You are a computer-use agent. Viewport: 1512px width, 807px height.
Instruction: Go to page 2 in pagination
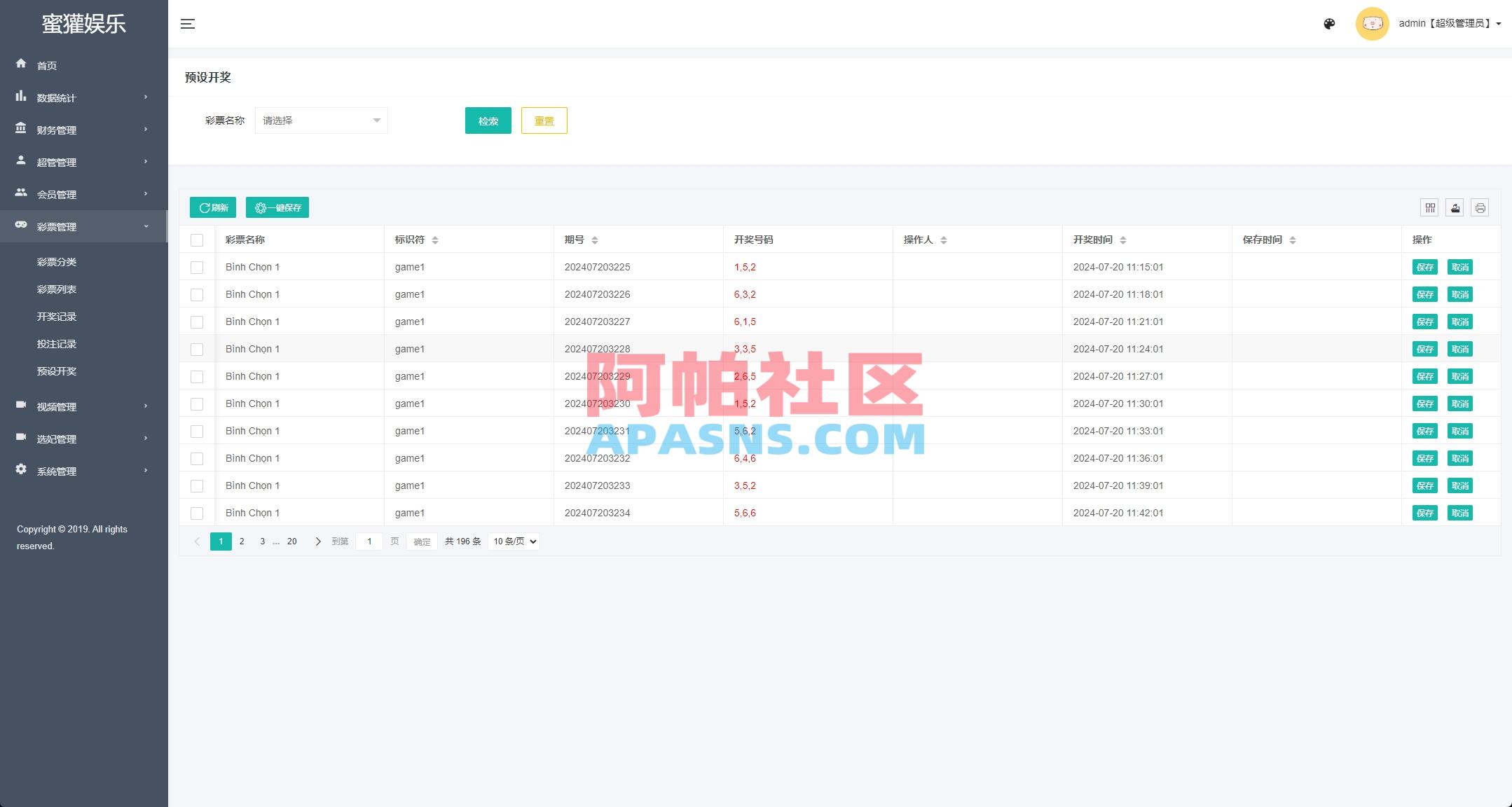pyautogui.click(x=242, y=541)
